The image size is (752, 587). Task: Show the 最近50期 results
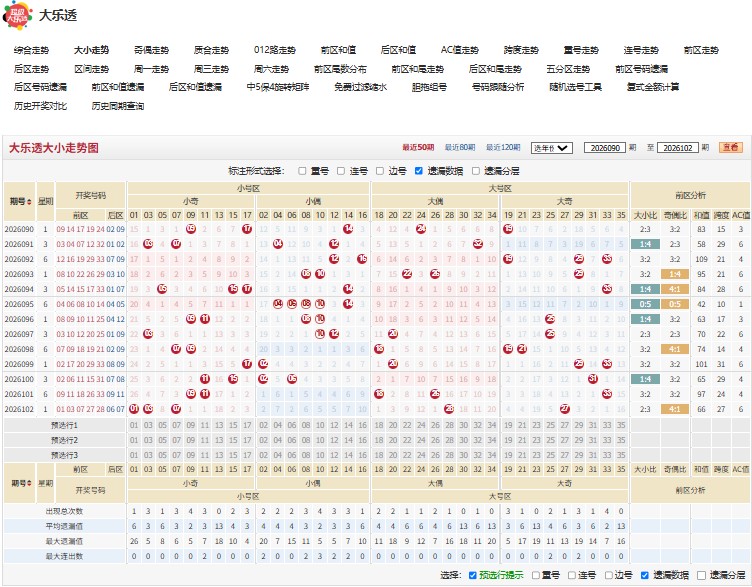click(418, 148)
